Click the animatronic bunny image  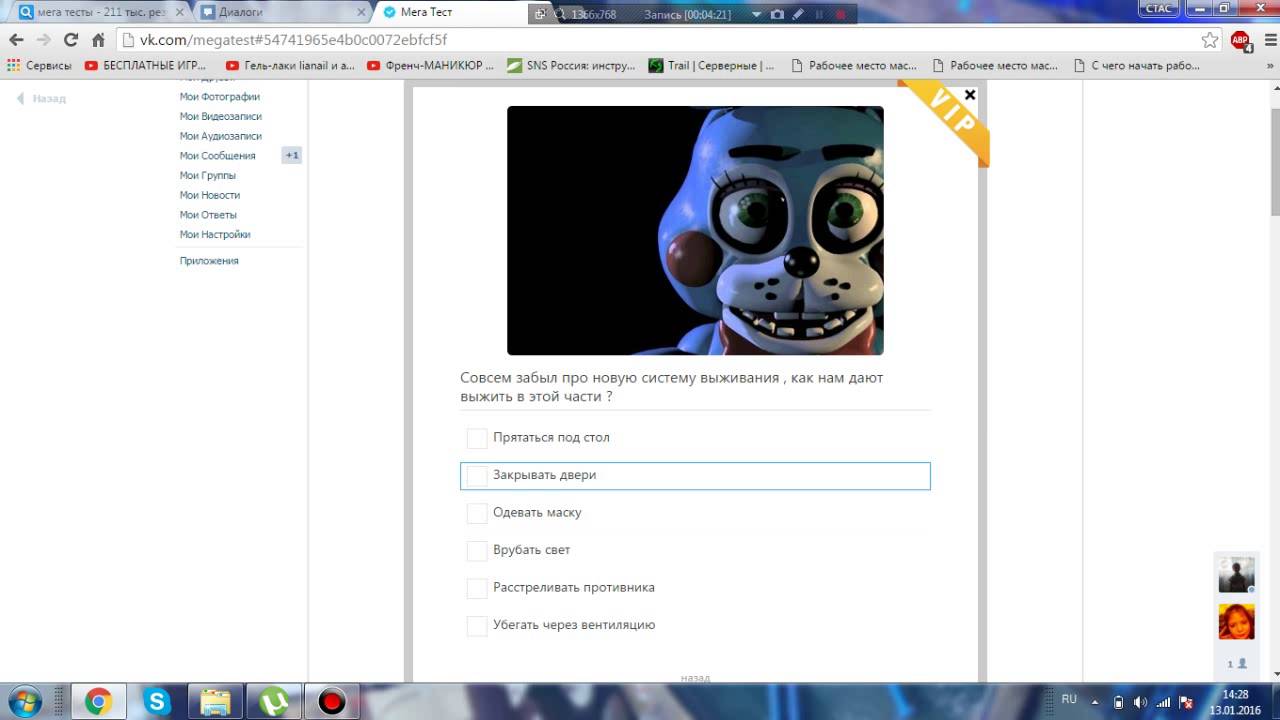695,230
